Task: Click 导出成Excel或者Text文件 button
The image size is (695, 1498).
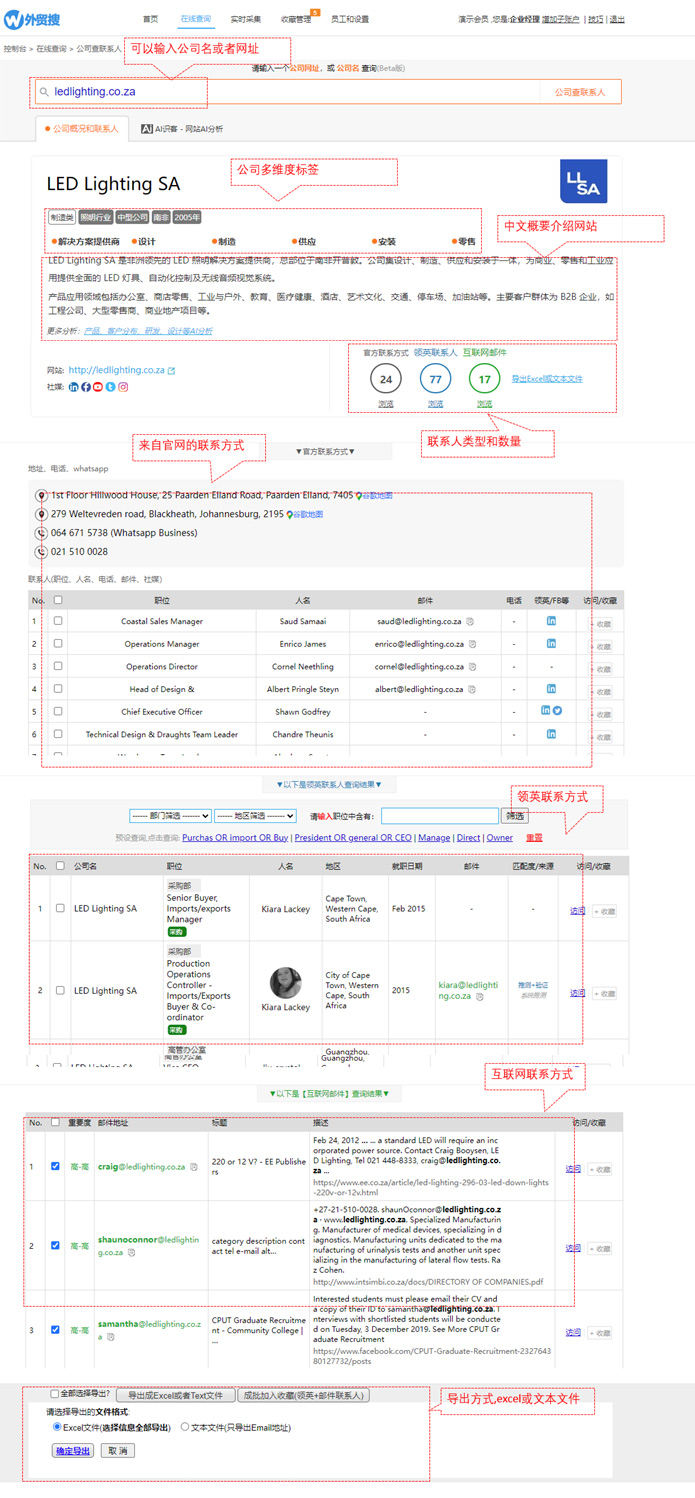Action: point(176,1395)
